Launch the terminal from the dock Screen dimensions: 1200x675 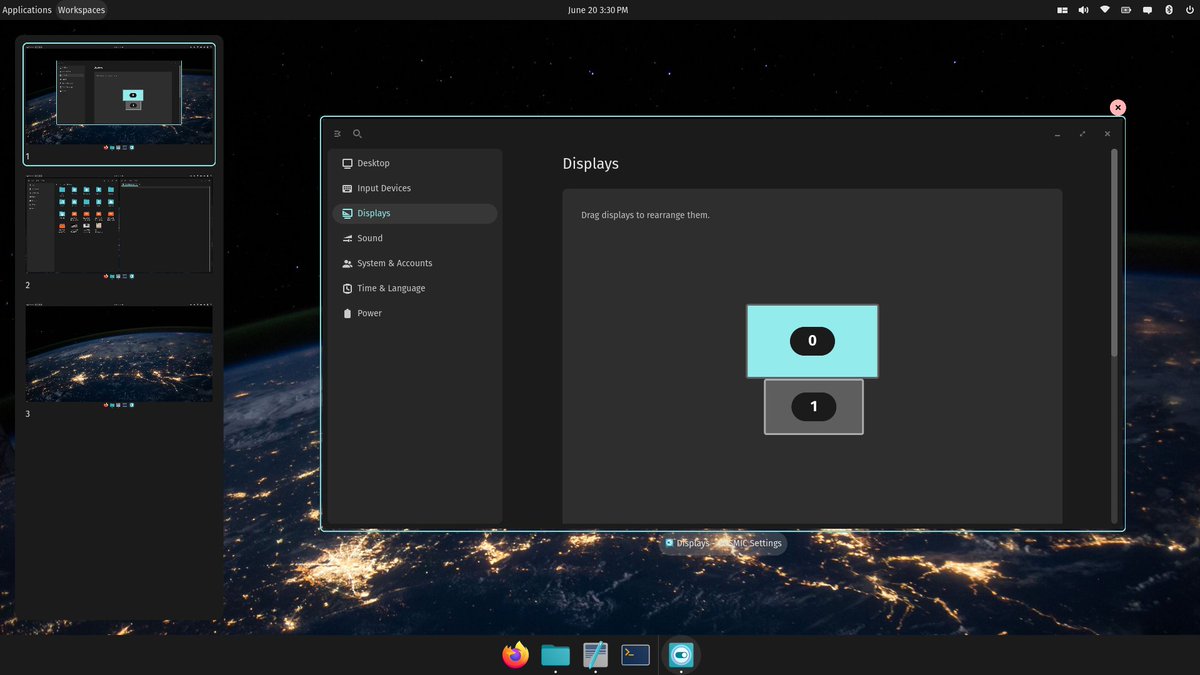tap(635, 655)
